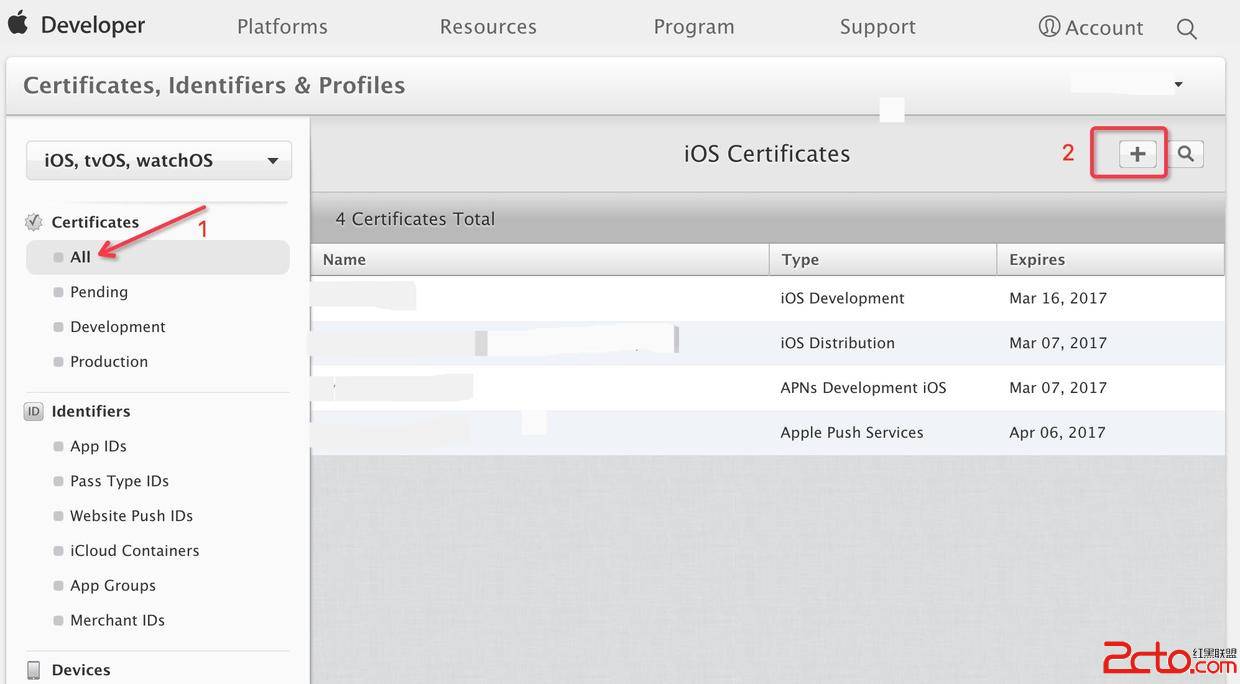1240x684 pixels.
Task: Click the Apple logo icon
Action: [18, 24]
